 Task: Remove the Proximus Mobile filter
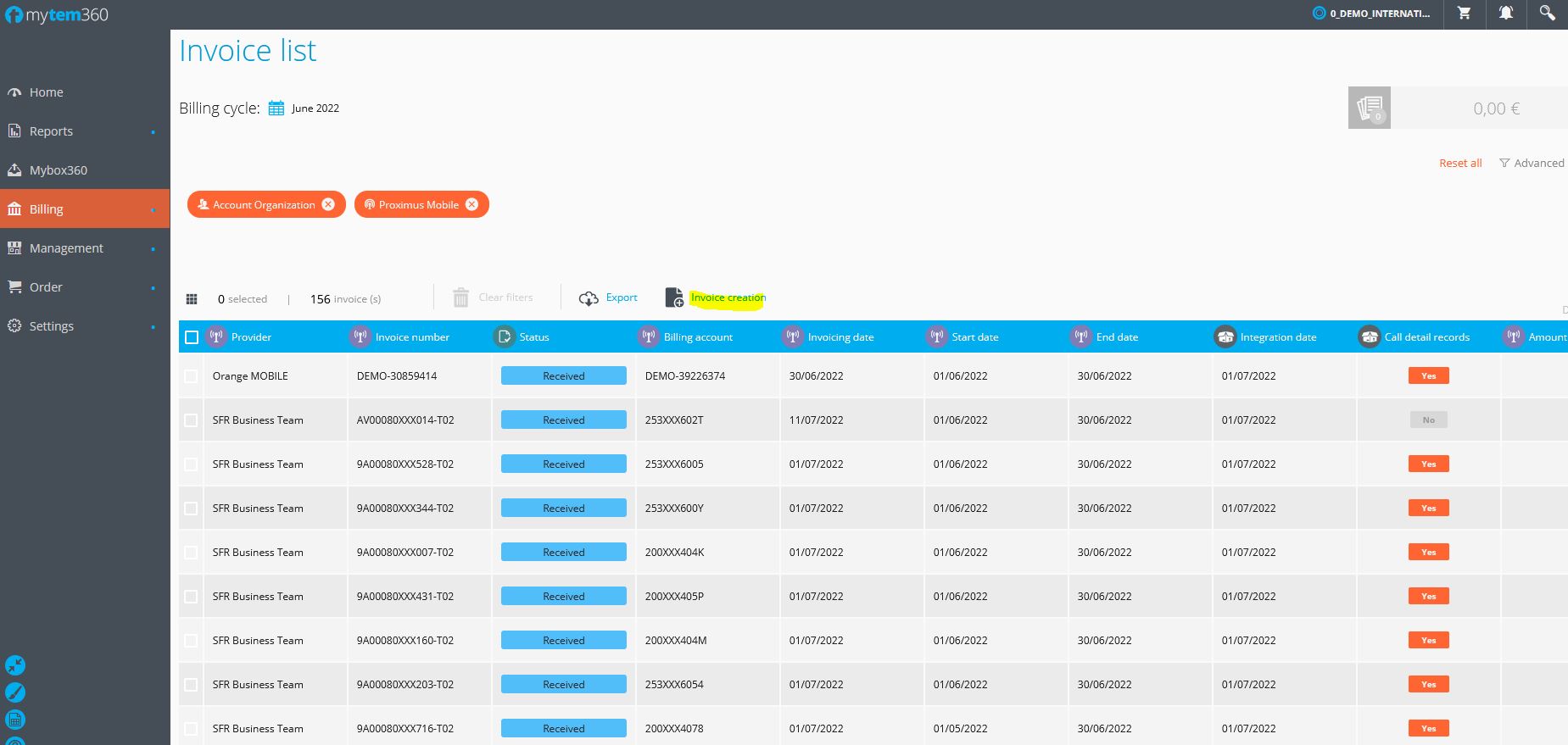point(472,204)
